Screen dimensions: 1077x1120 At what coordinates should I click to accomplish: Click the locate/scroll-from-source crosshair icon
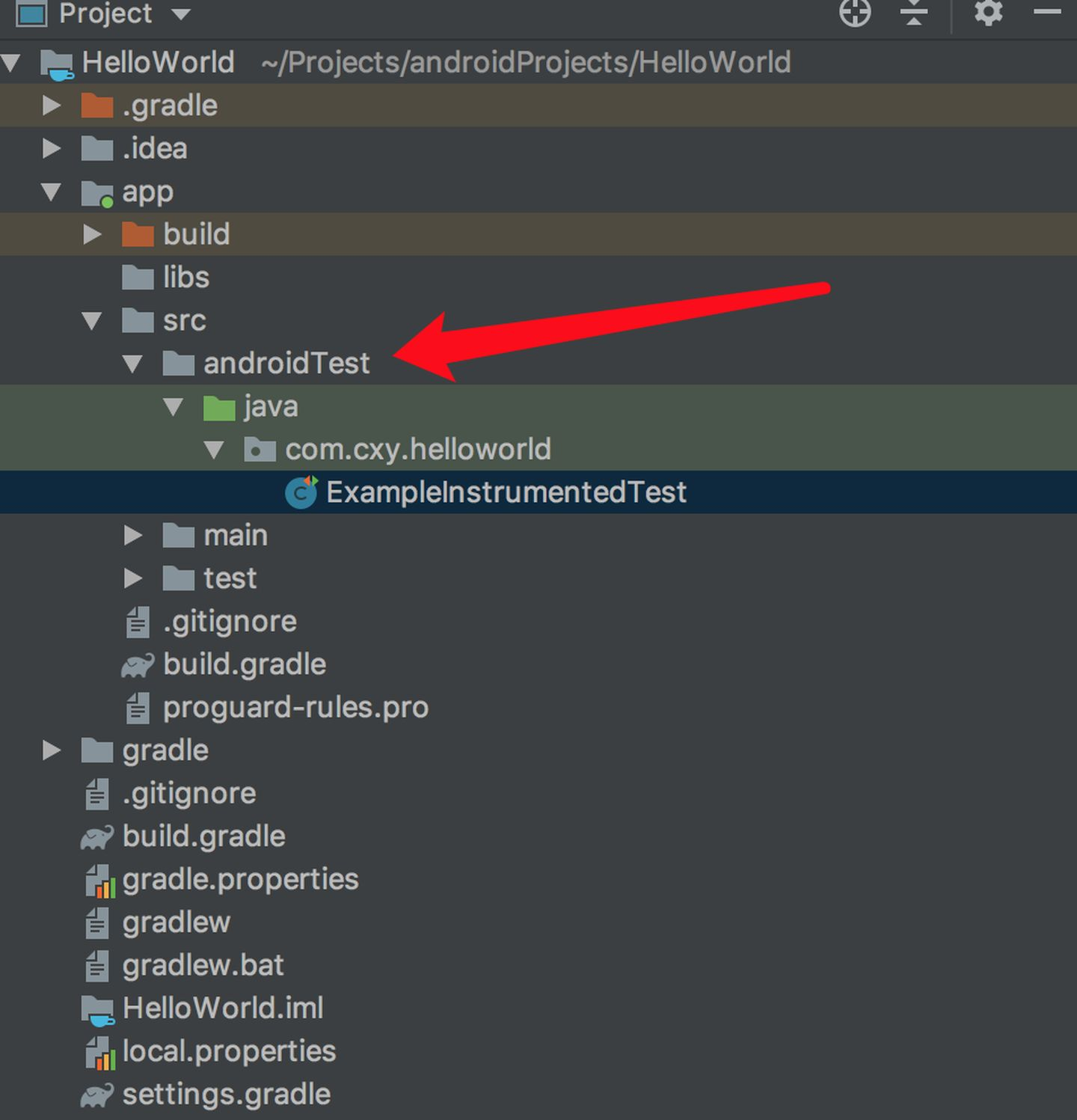click(x=855, y=13)
